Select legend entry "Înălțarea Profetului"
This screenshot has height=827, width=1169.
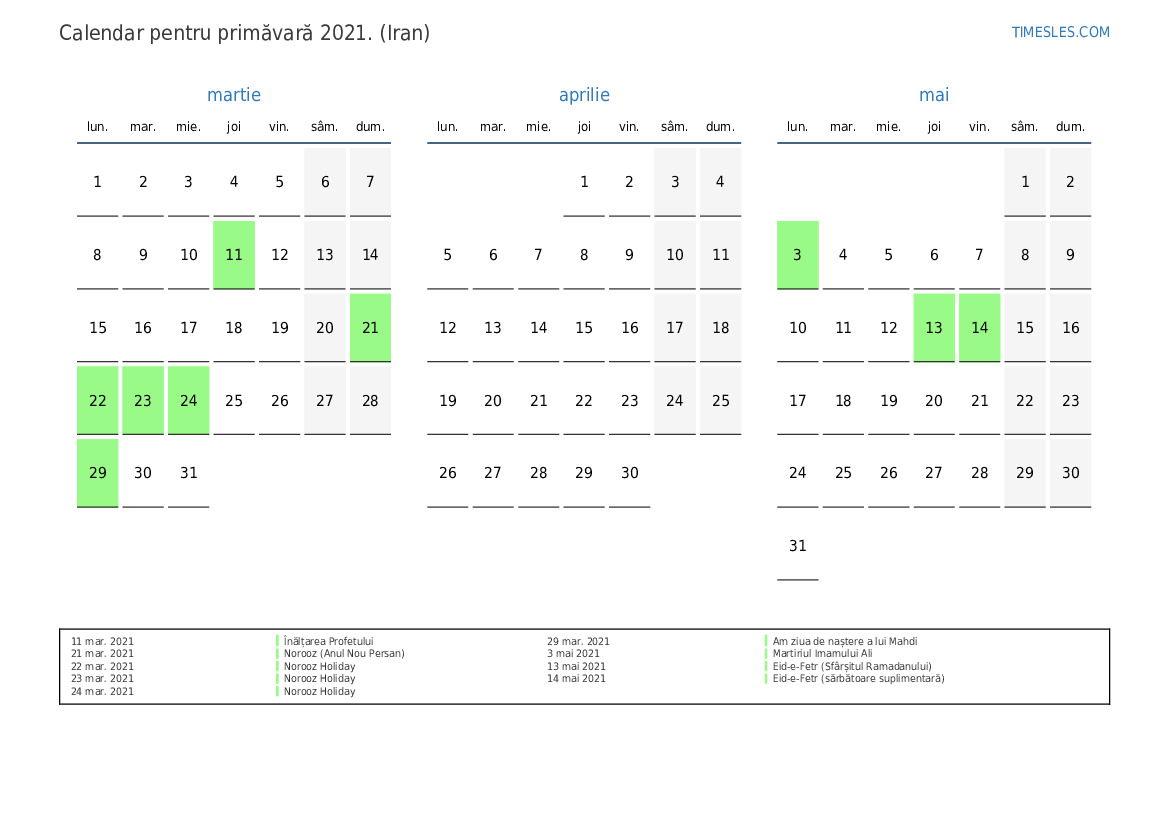(x=329, y=641)
